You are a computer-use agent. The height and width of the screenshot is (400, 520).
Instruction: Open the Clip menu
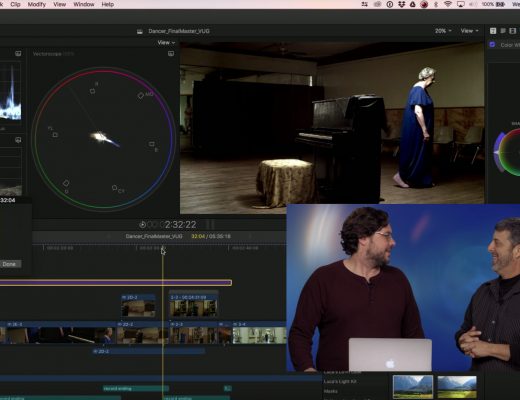pyautogui.click(x=15, y=4)
